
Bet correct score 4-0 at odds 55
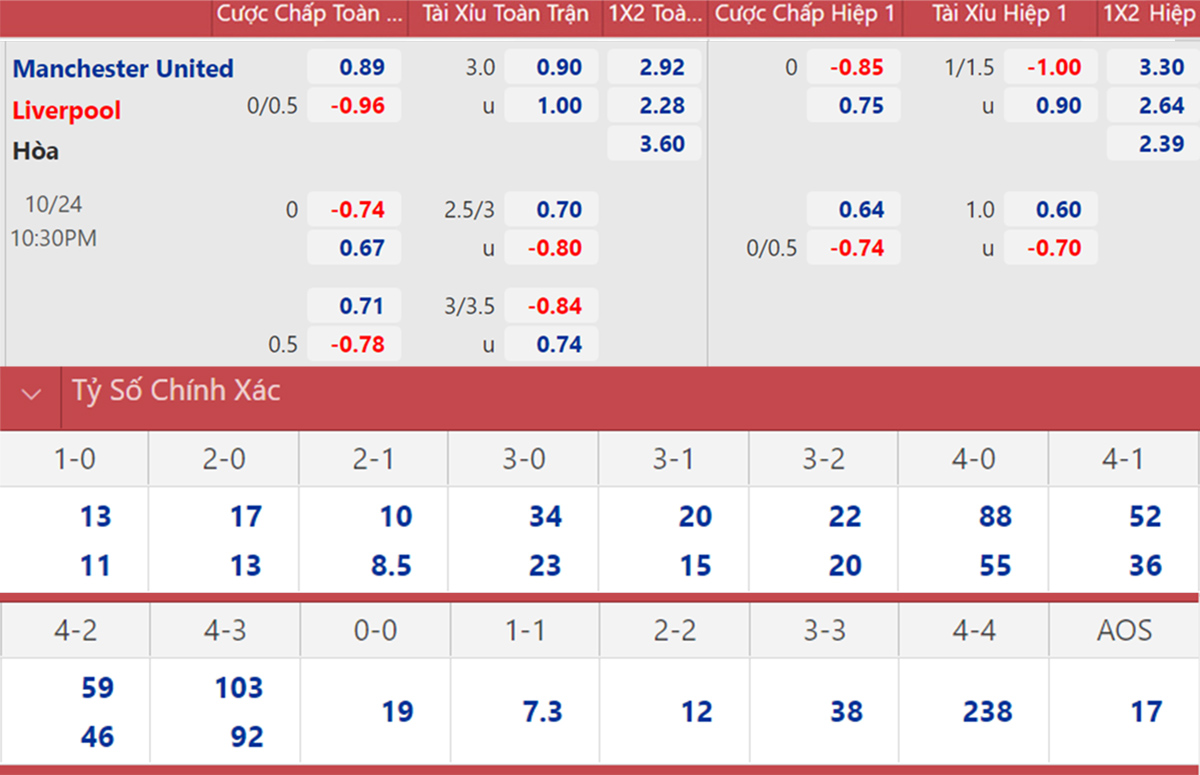click(x=995, y=566)
